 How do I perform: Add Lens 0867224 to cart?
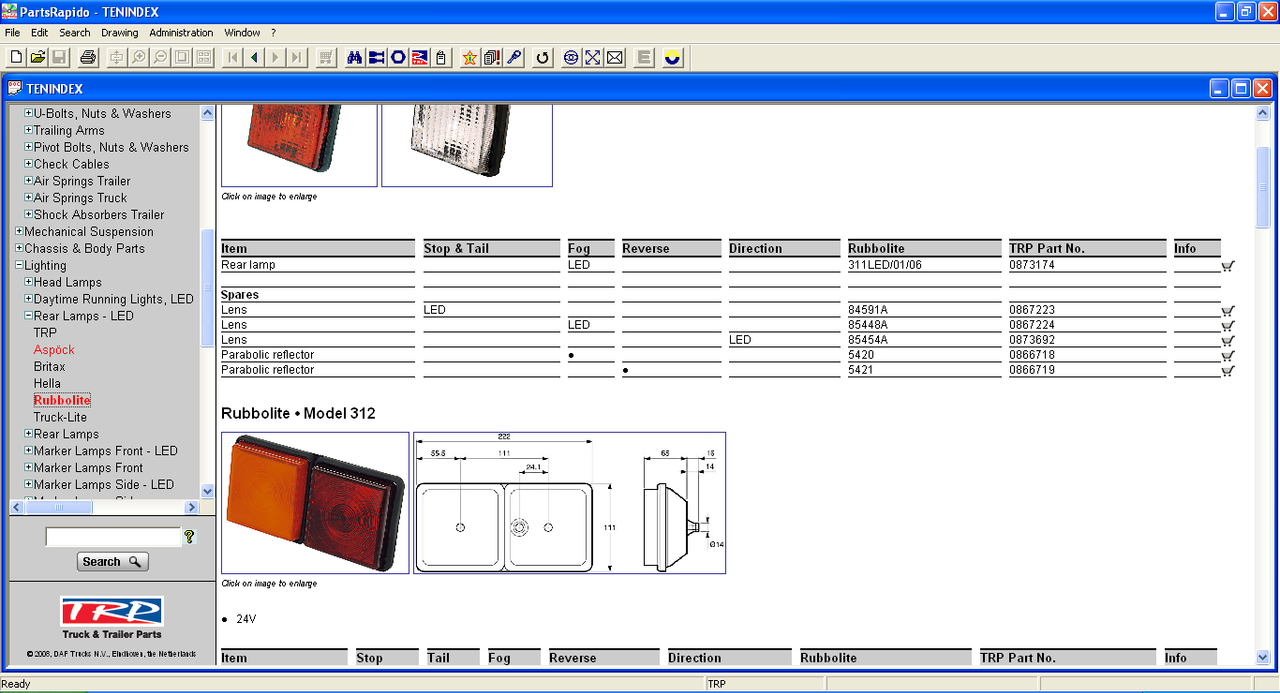[1227, 326]
